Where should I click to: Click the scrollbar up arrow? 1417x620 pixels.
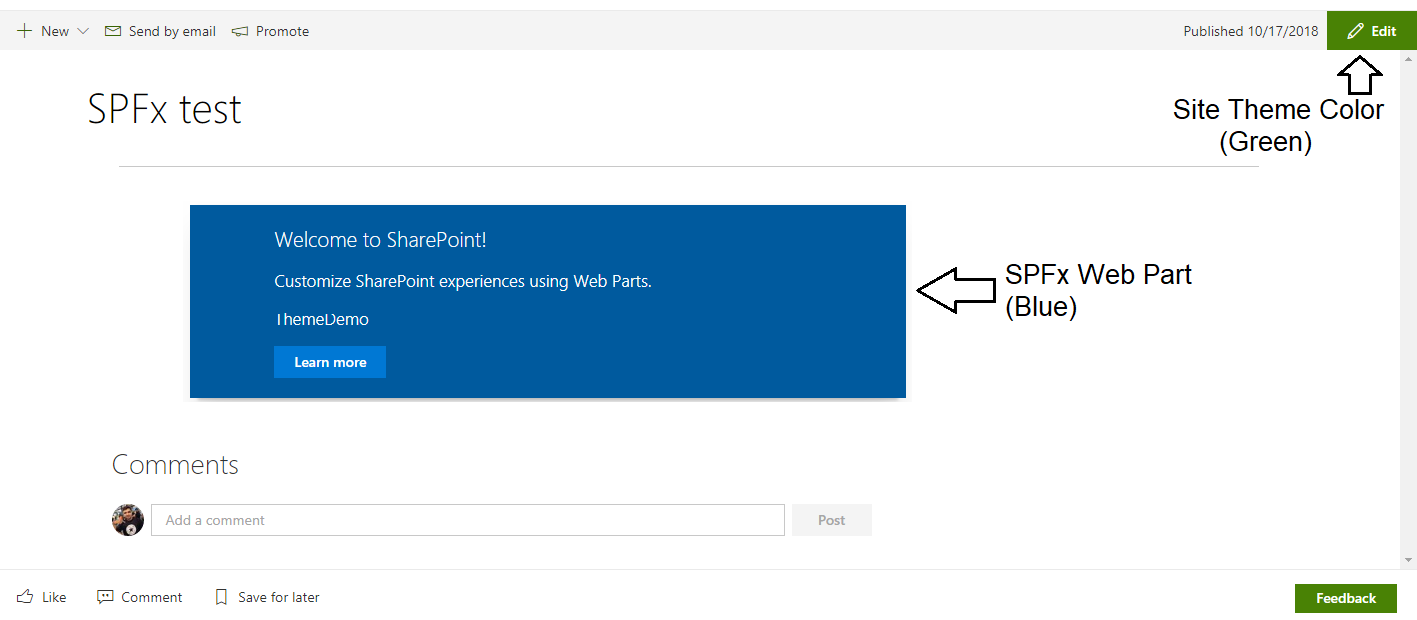pyautogui.click(x=1408, y=60)
